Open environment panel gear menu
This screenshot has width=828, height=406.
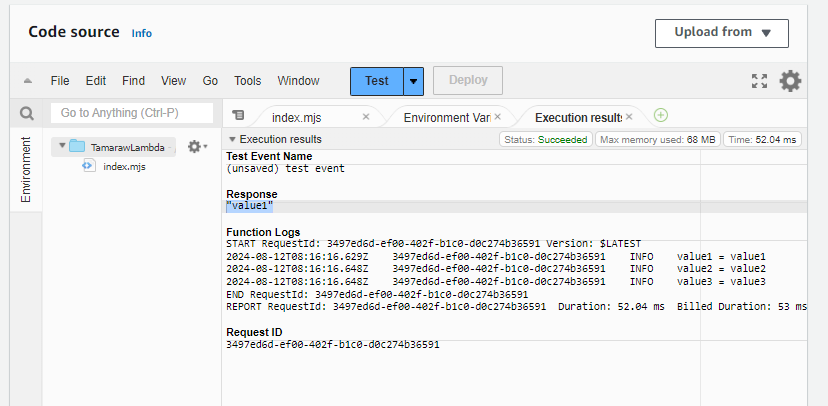pos(196,146)
